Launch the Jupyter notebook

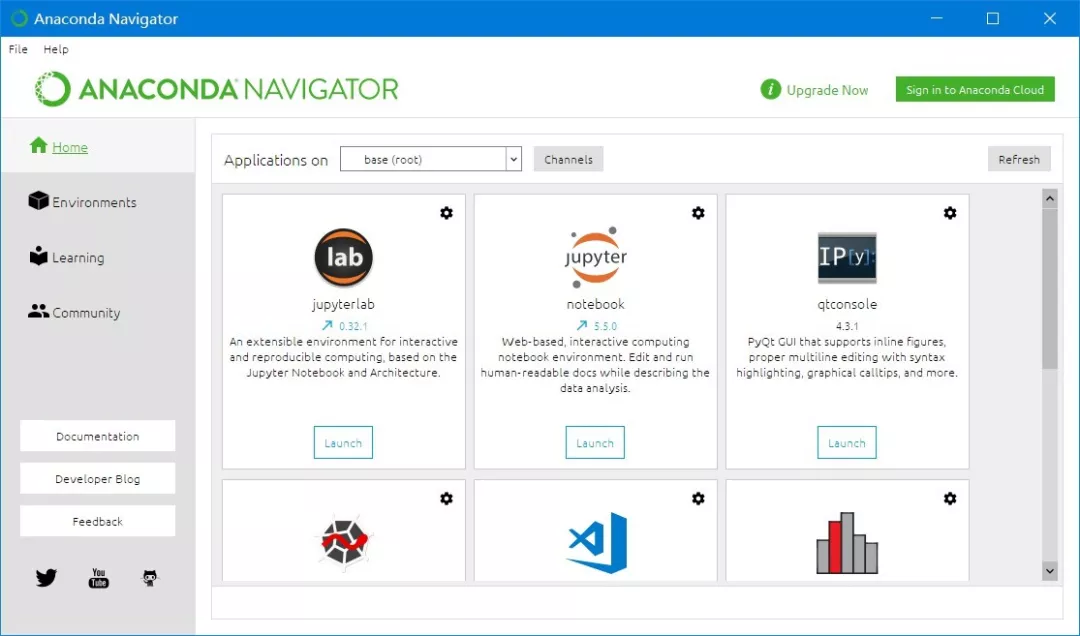pyautogui.click(x=595, y=442)
